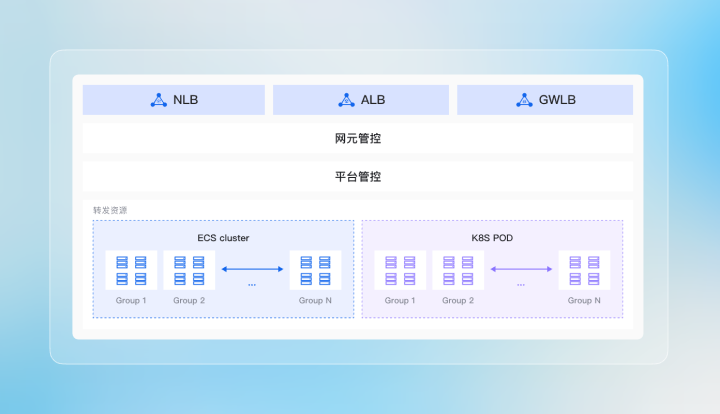
Task: Click the purple double arrow in K8S POD
Action: pyautogui.click(x=521, y=269)
